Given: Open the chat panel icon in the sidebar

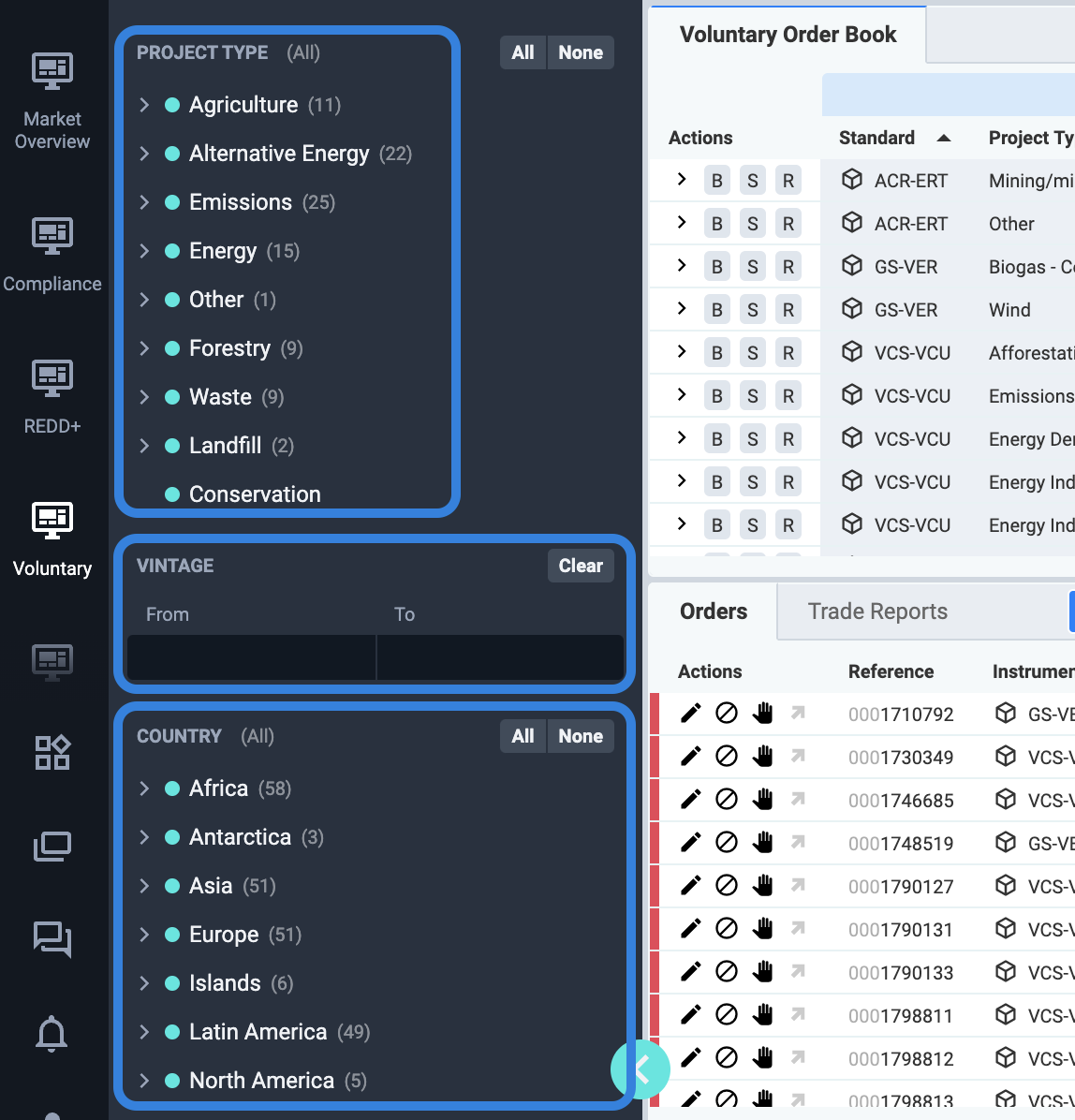Looking at the screenshot, I should coord(52,939).
